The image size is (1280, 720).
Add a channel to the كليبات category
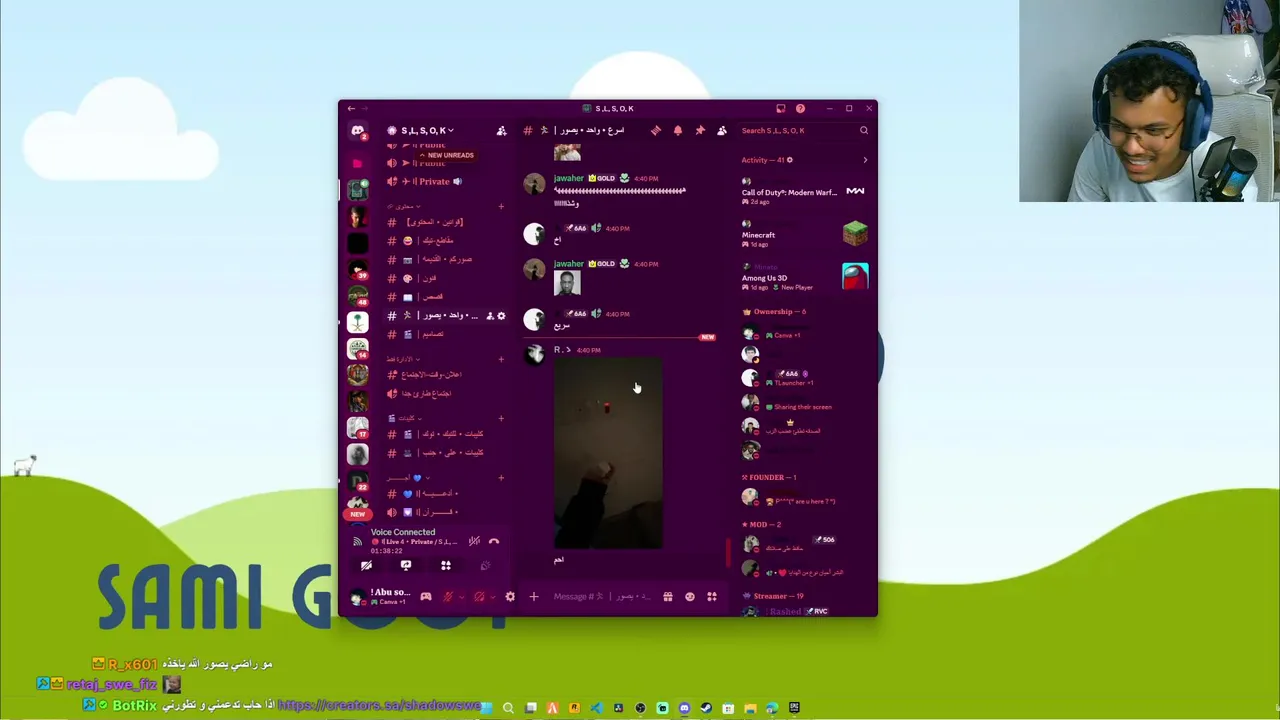click(x=501, y=418)
